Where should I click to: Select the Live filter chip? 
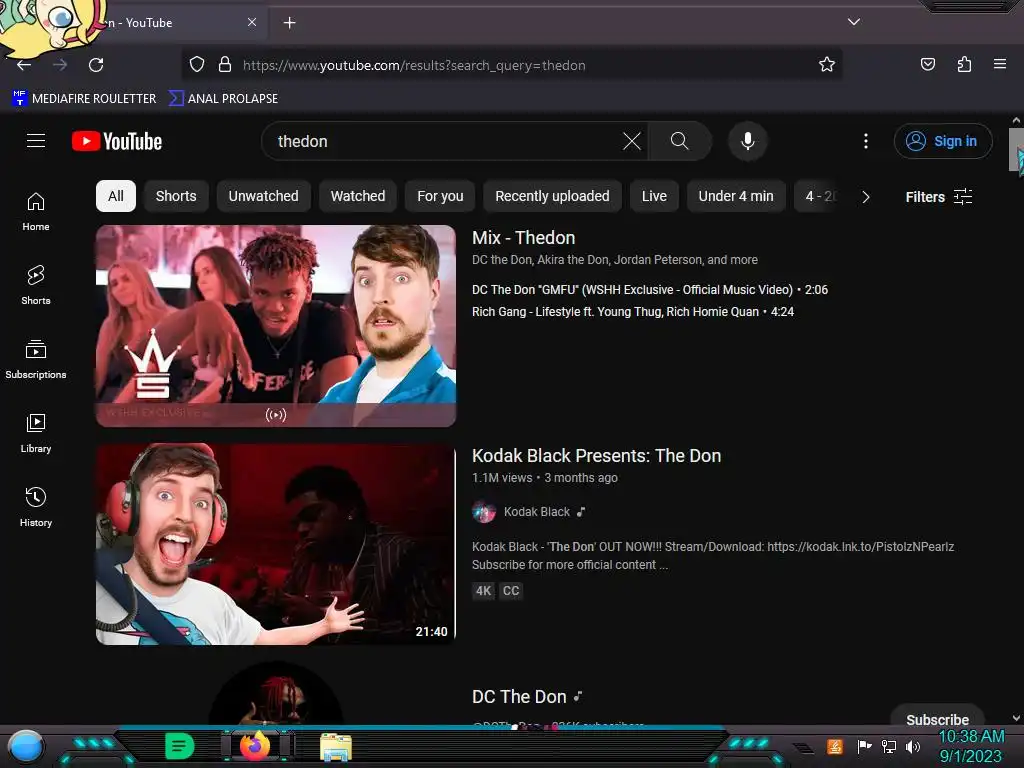click(x=654, y=196)
